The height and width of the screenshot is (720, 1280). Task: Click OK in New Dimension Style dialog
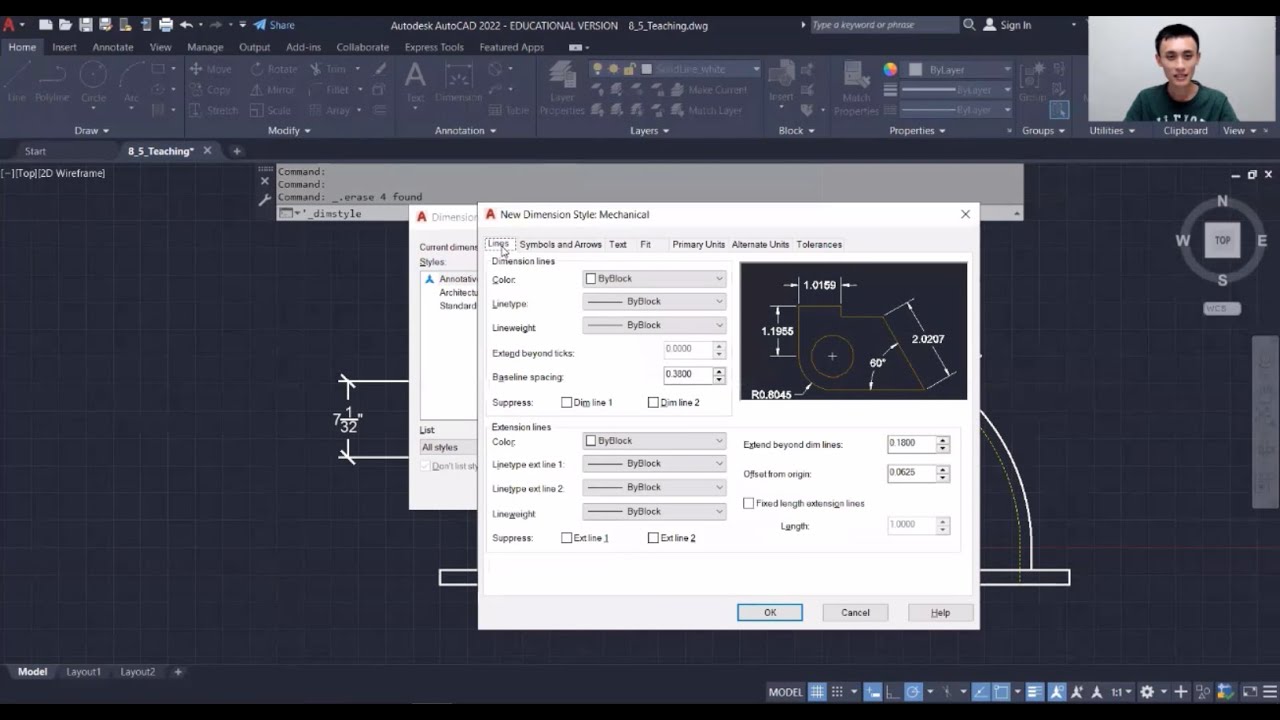click(x=770, y=612)
